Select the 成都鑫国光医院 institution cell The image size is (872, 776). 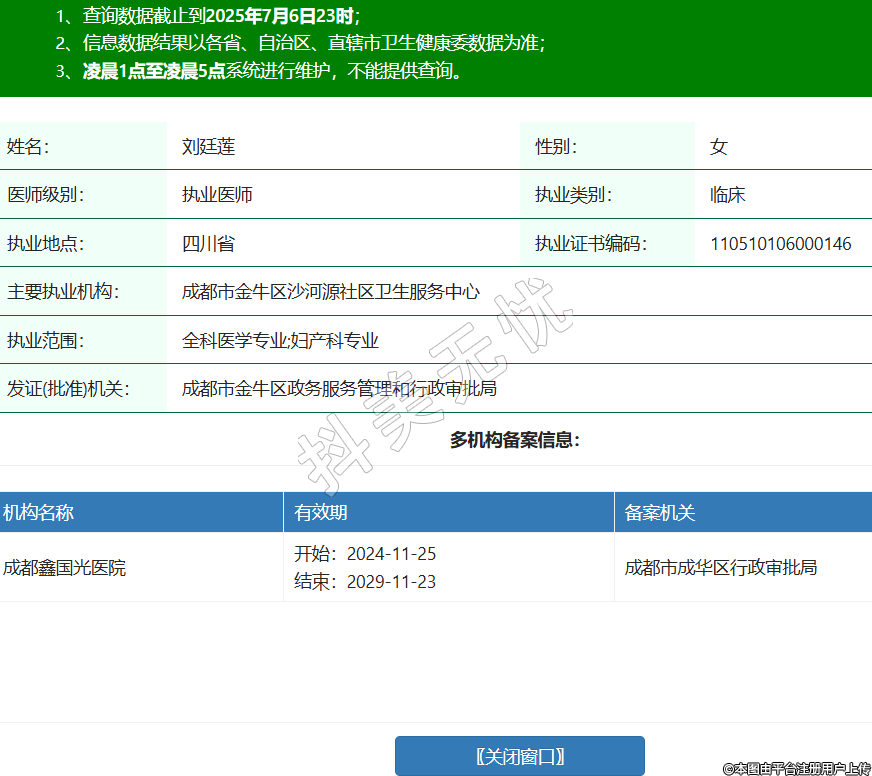pyautogui.click(x=65, y=568)
